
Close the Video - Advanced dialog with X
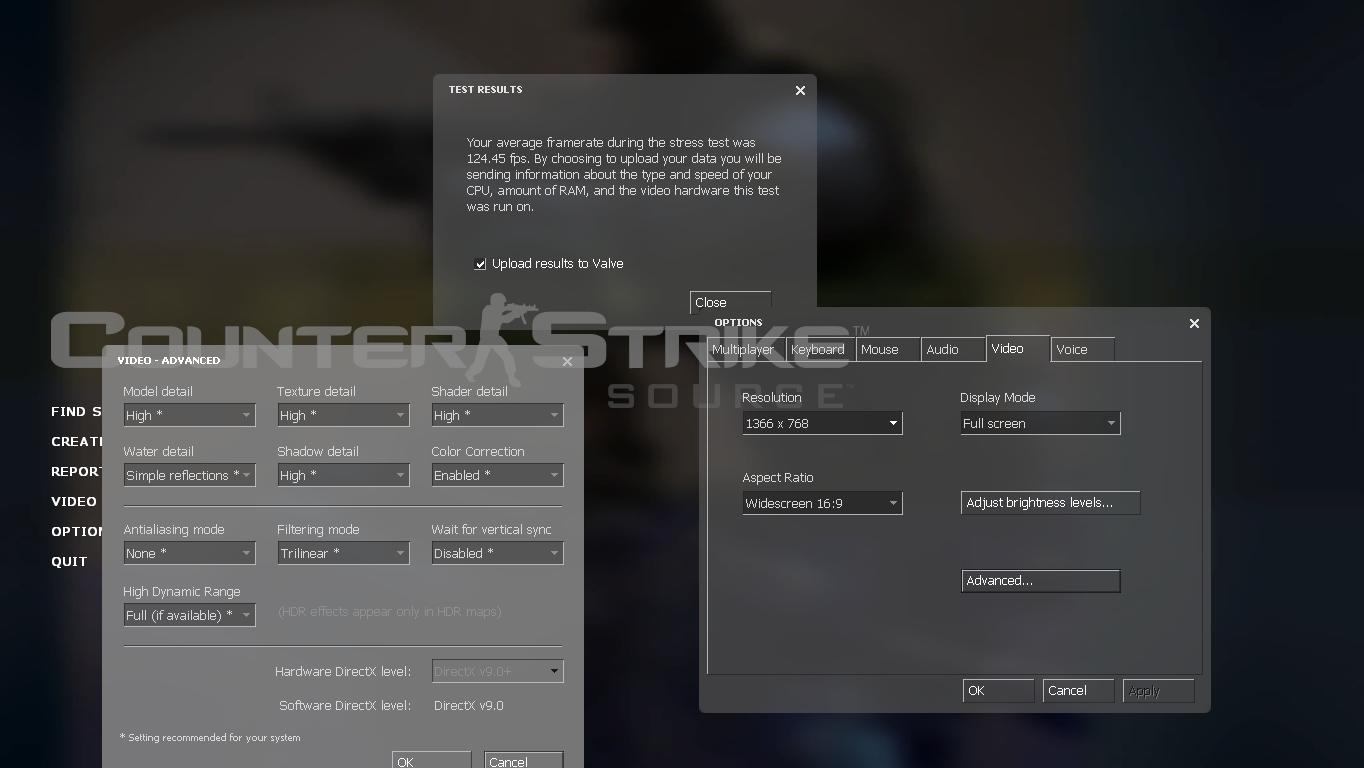pos(567,361)
